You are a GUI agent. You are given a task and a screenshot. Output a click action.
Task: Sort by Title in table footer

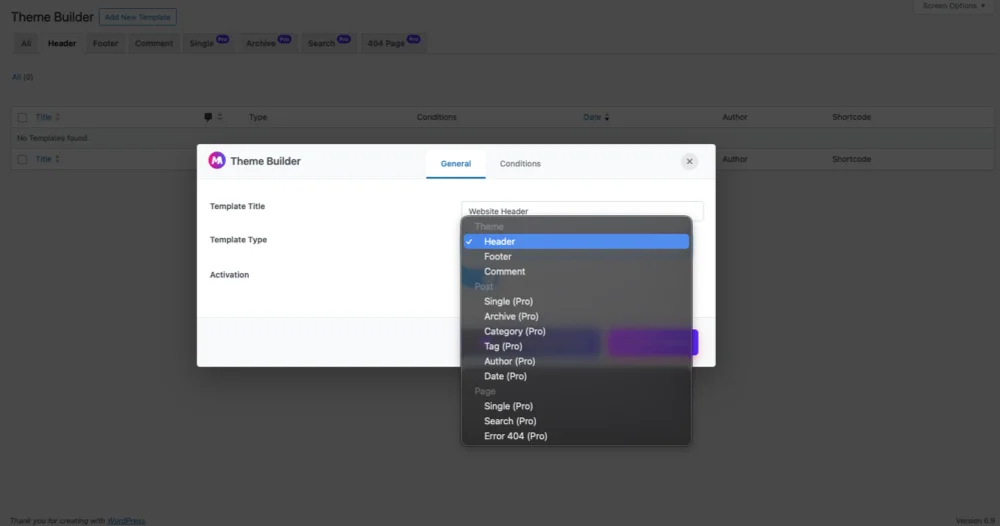point(47,159)
